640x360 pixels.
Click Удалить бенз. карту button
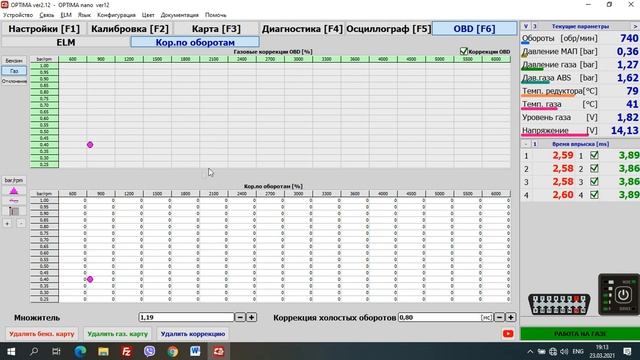pyautogui.click(x=42, y=334)
